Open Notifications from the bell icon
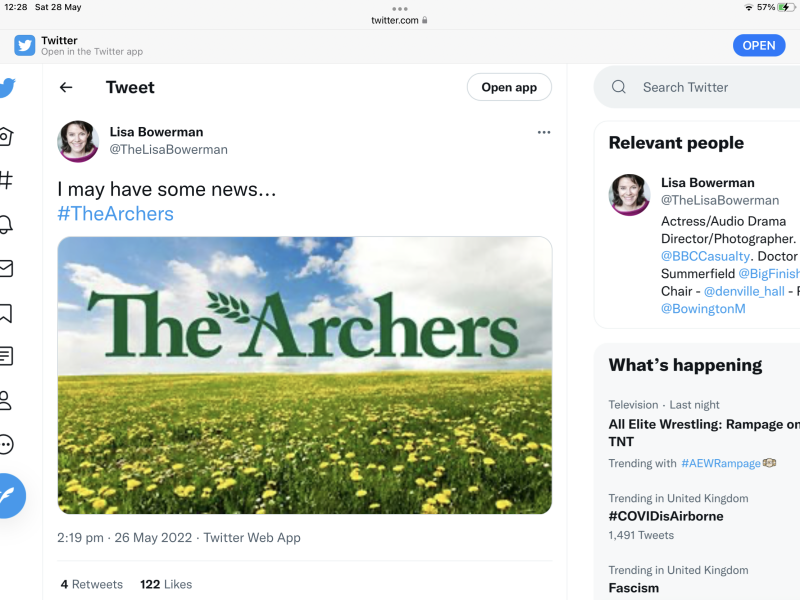This screenshot has height=600, width=800. 10,226
